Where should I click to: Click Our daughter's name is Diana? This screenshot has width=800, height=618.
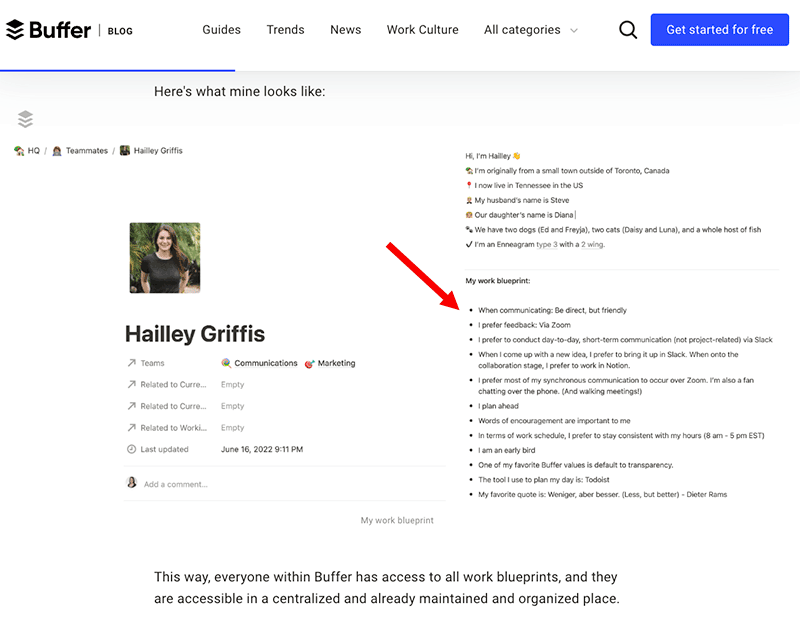pyautogui.click(x=519, y=215)
